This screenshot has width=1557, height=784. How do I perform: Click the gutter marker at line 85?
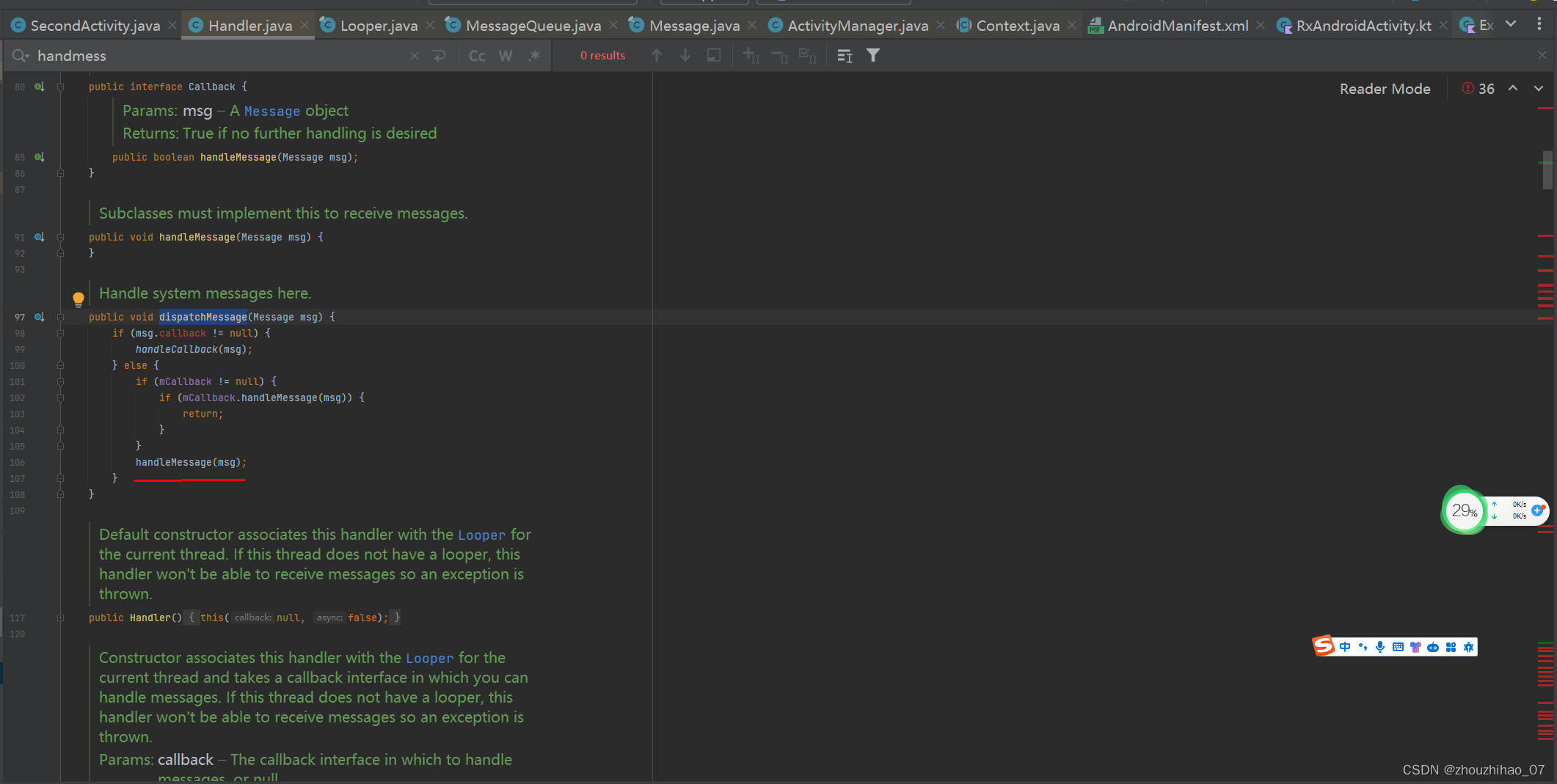[x=40, y=157]
